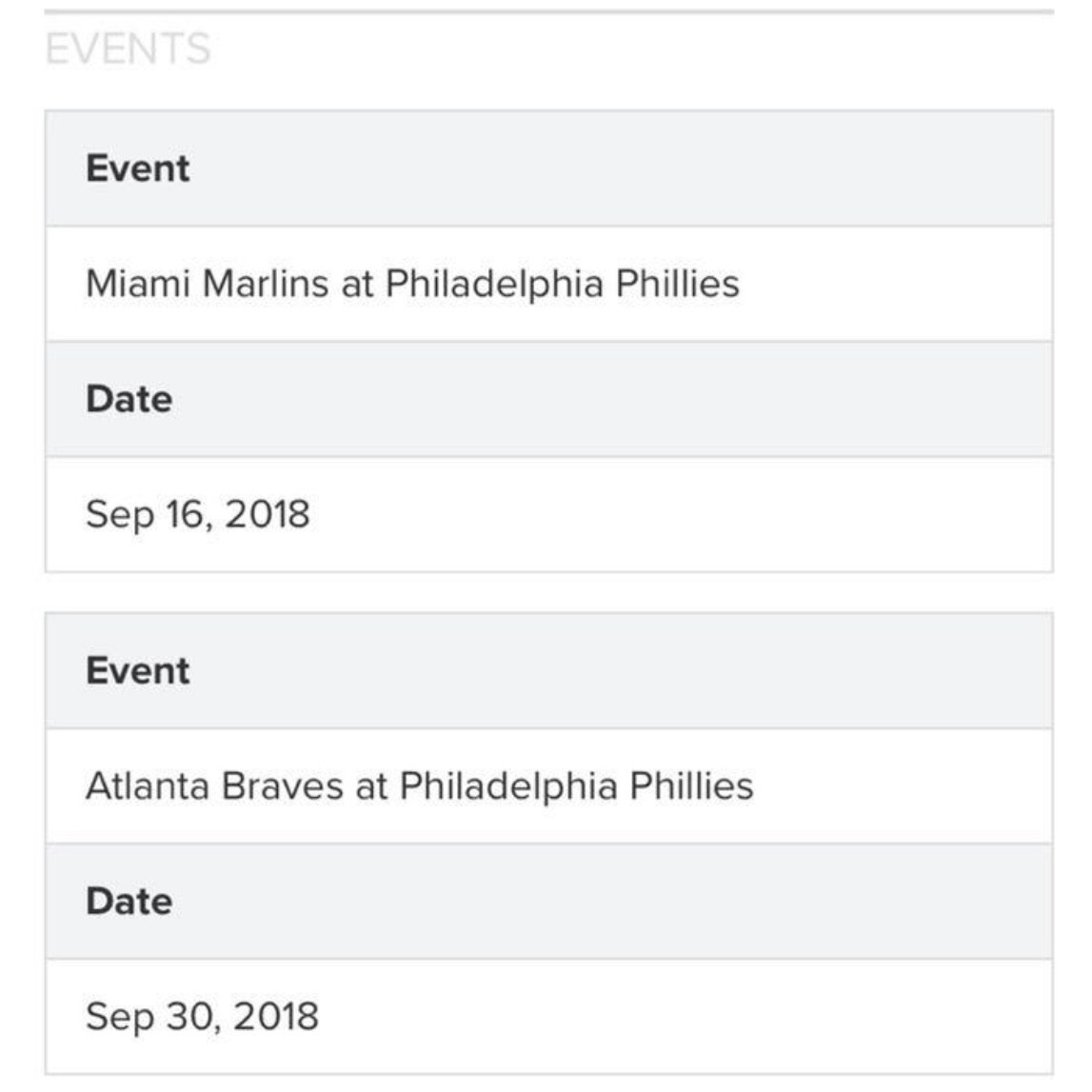The image size is (1092, 1092).
Task: Open Miami Marlins at Philadelphia Phillies event
Action: [x=548, y=284]
